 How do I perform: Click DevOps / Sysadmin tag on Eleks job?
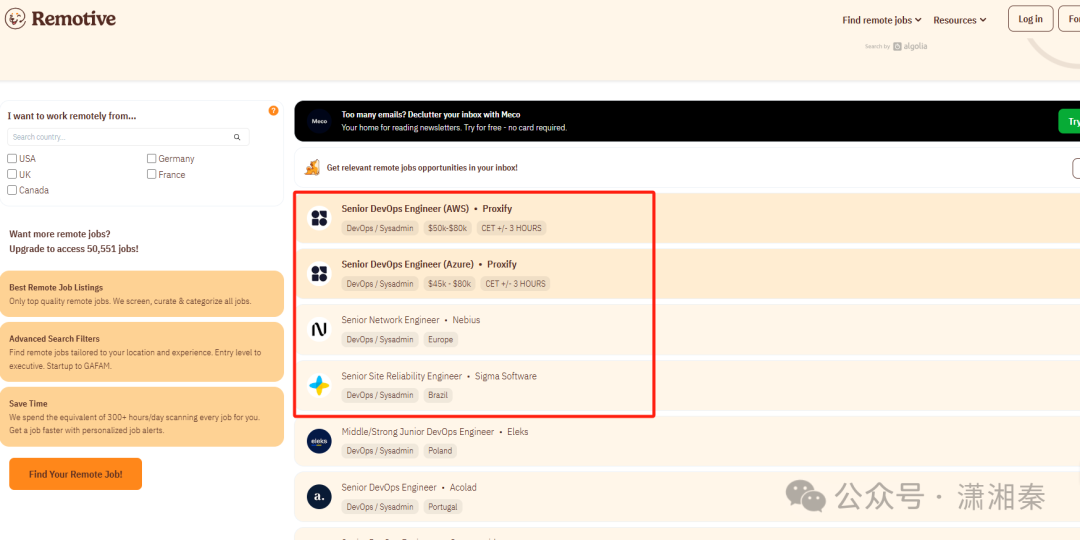coord(380,451)
